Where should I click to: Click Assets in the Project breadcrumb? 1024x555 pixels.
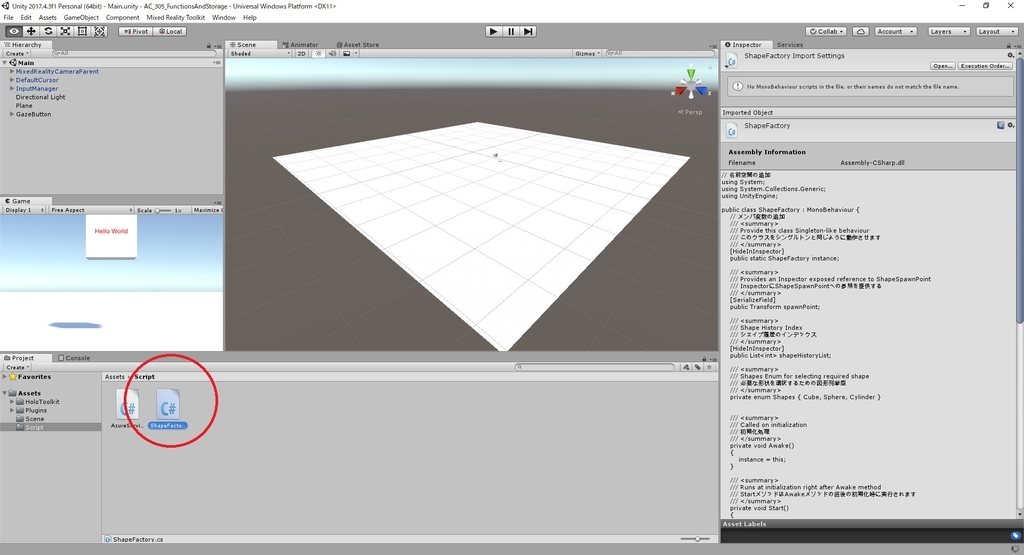[114, 377]
